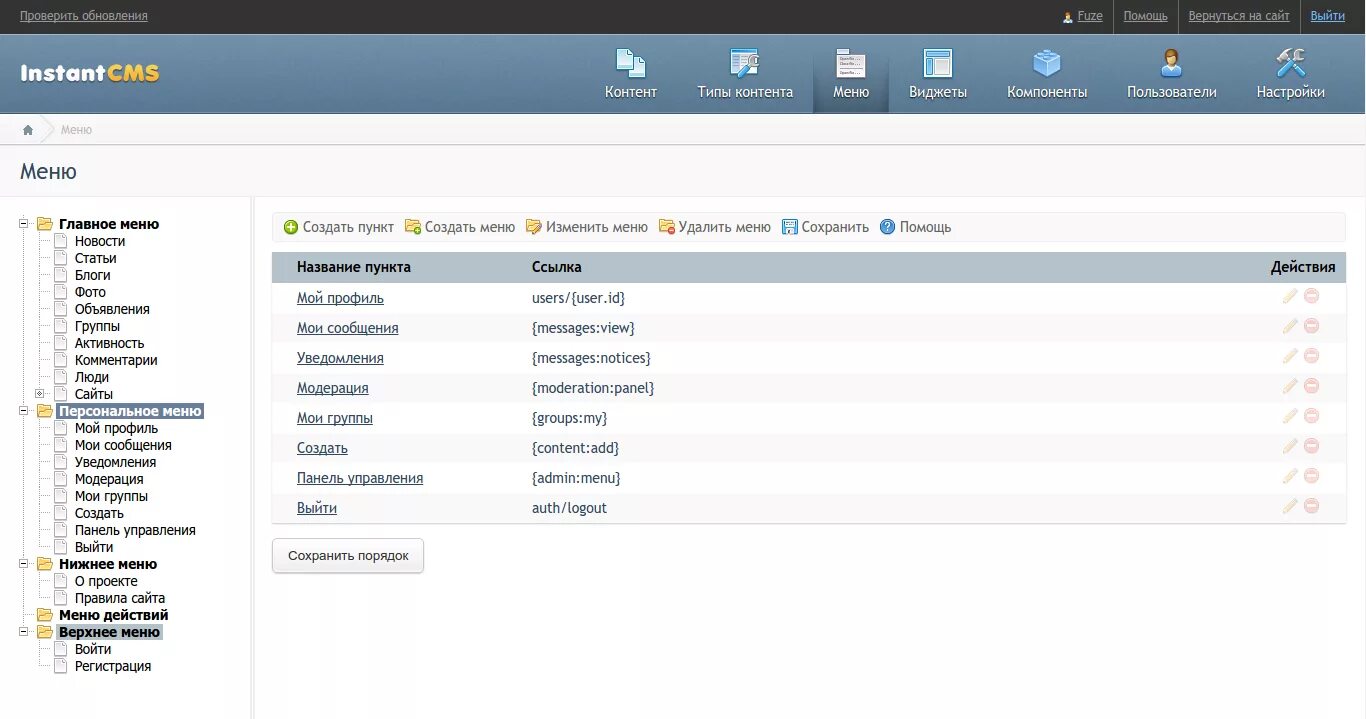Open the Меню tab in the top navigation
The image size is (1366, 719).
[x=851, y=74]
